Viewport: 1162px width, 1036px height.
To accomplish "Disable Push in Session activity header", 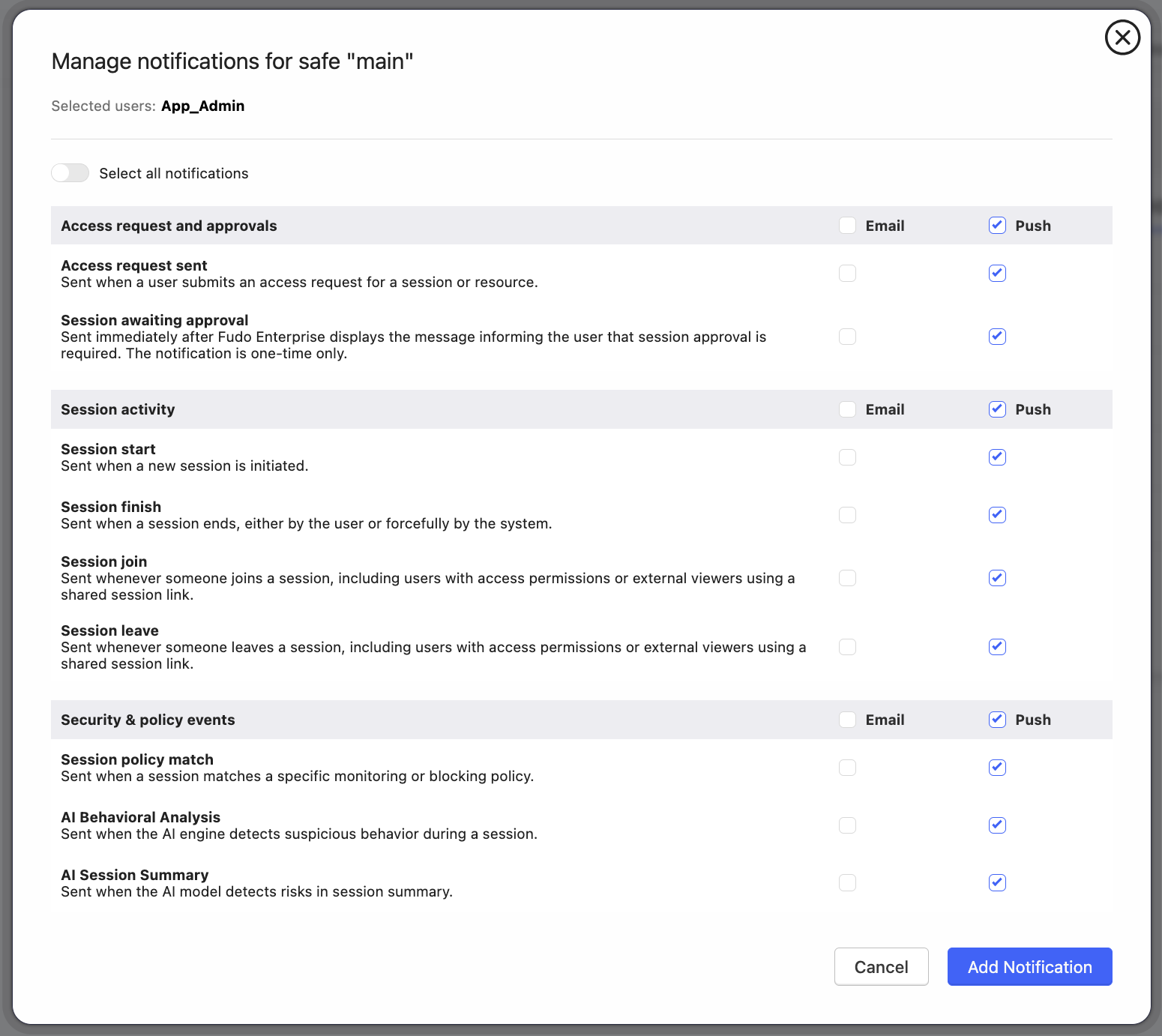I will [x=997, y=409].
